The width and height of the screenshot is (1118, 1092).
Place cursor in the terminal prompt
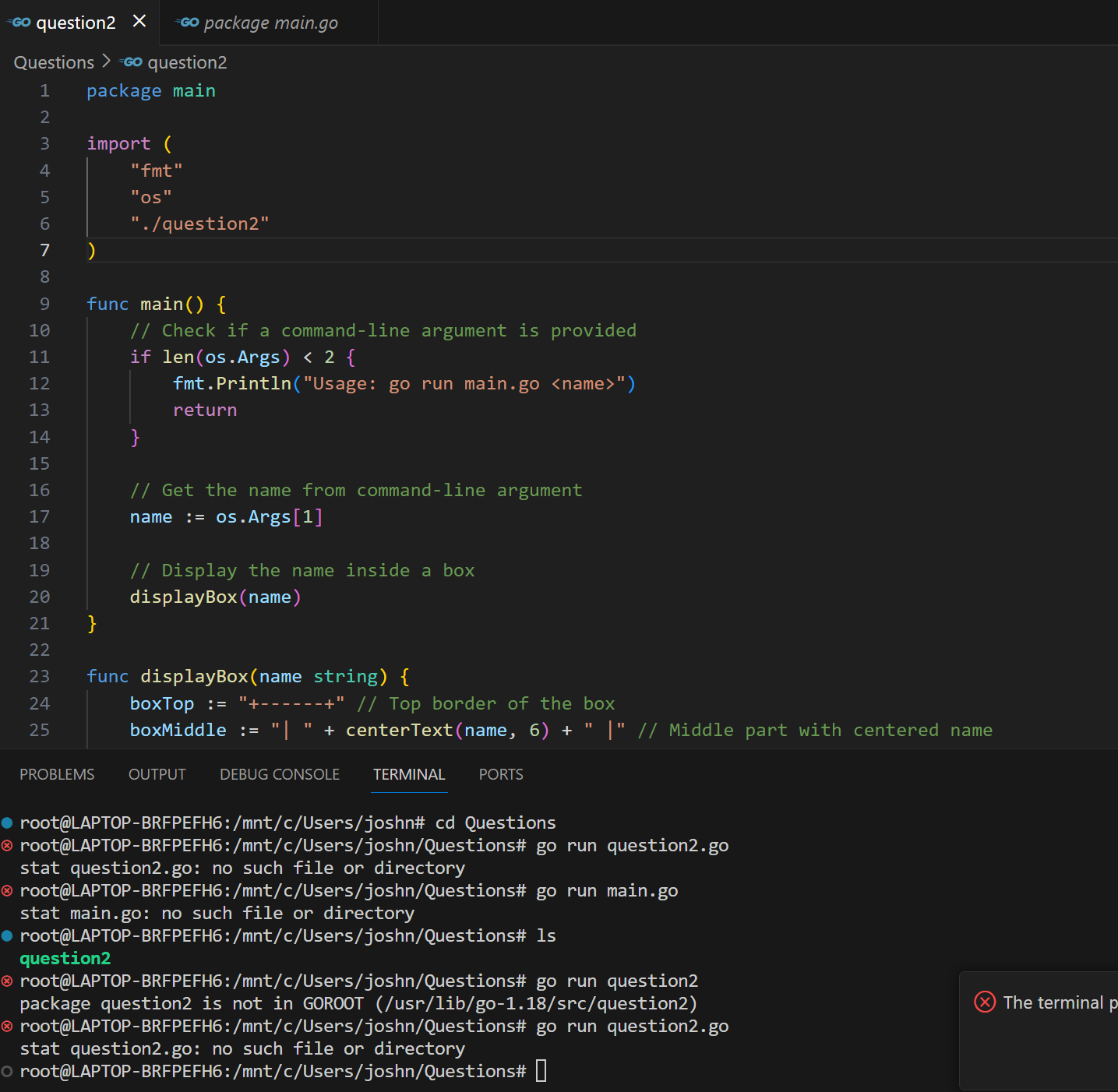[x=541, y=1071]
